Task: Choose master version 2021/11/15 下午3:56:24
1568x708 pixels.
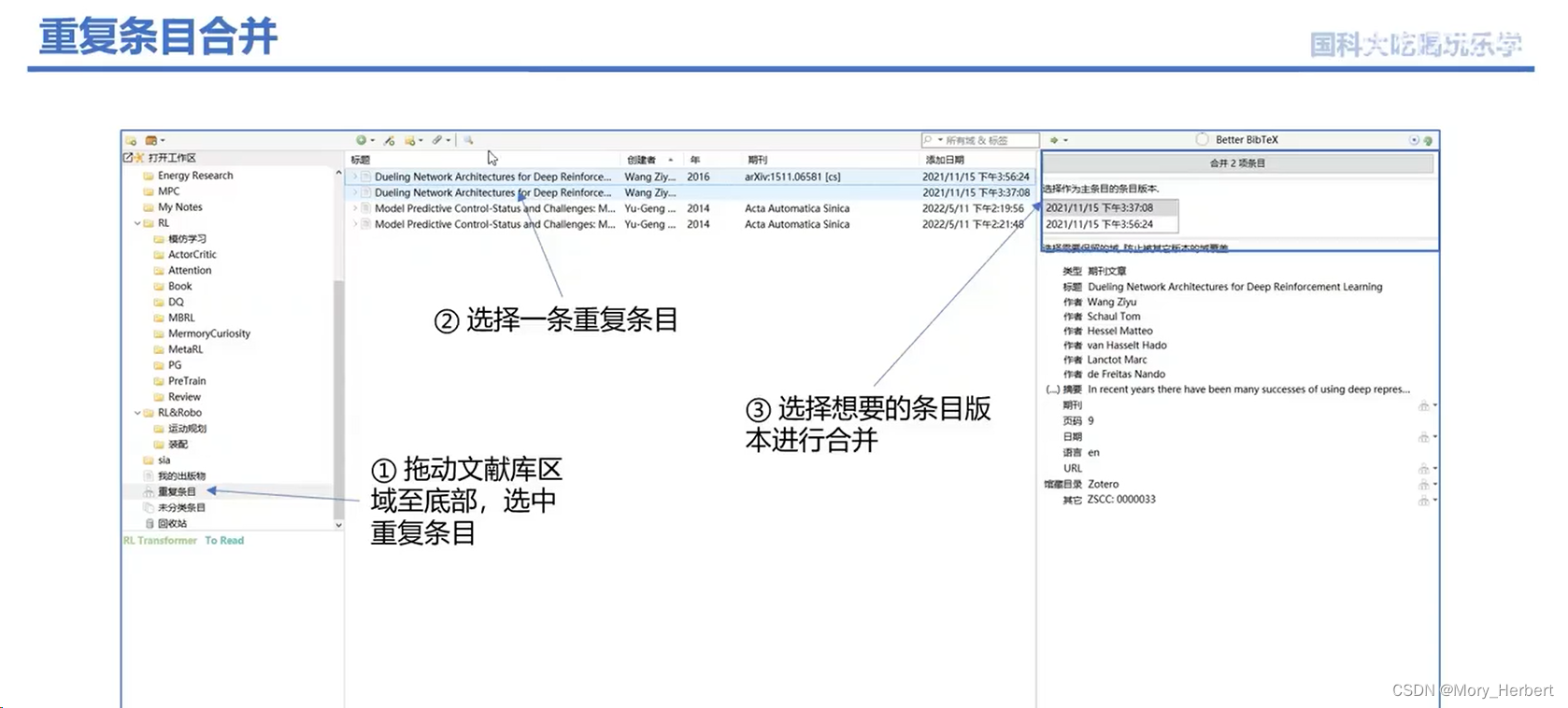Action: pos(1109,224)
